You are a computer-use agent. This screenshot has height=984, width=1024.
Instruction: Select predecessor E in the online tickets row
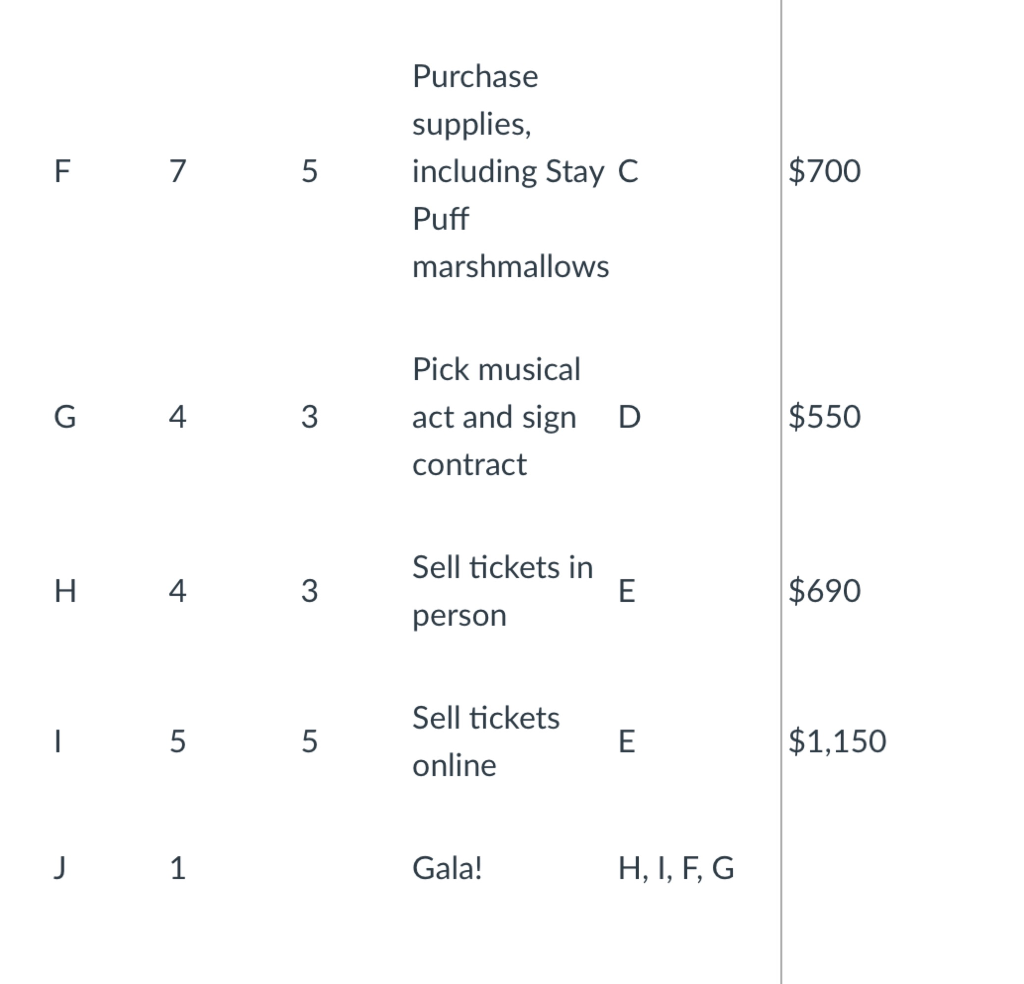pyautogui.click(x=627, y=742)
